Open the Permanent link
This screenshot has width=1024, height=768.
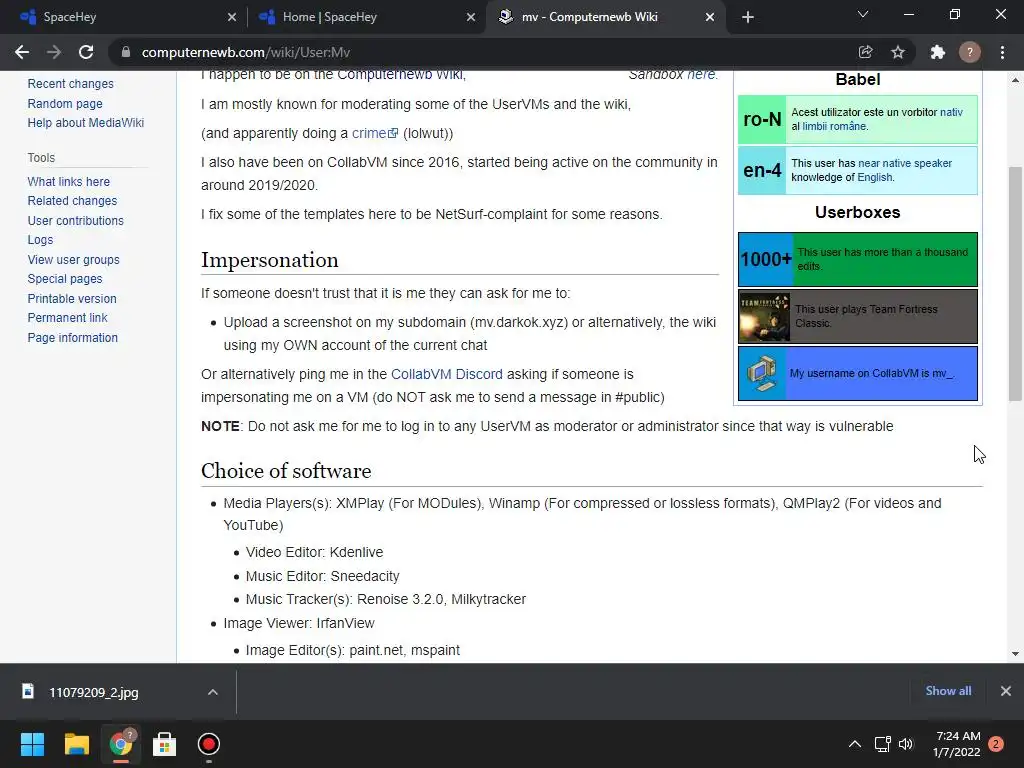[x=67, y=317]
